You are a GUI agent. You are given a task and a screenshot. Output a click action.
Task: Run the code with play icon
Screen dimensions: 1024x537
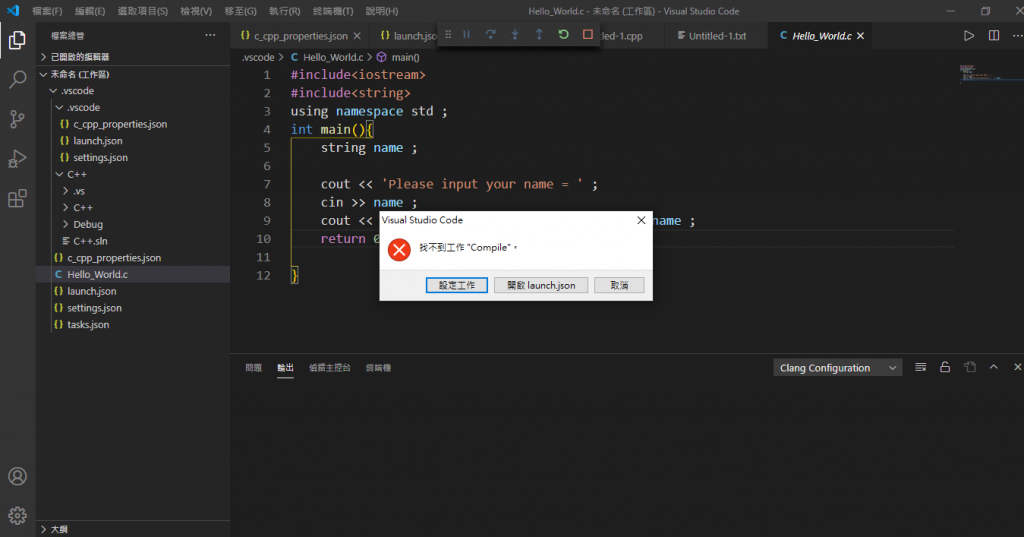pyautogui.click(x=969, y=36)
